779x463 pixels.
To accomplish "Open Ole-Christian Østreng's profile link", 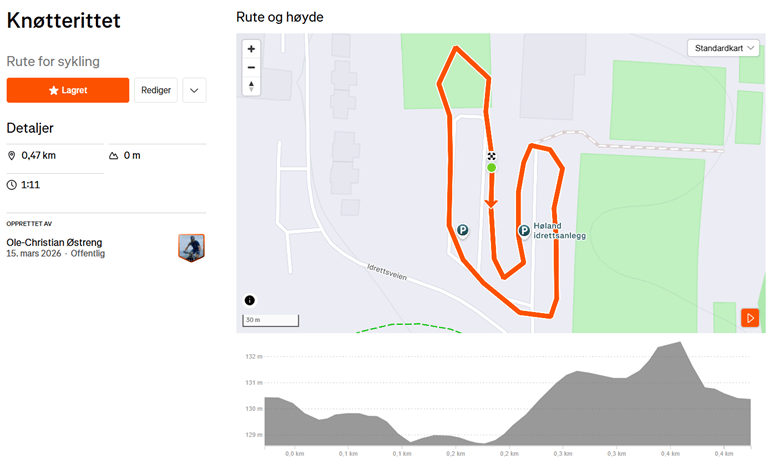I will point(54,242).
